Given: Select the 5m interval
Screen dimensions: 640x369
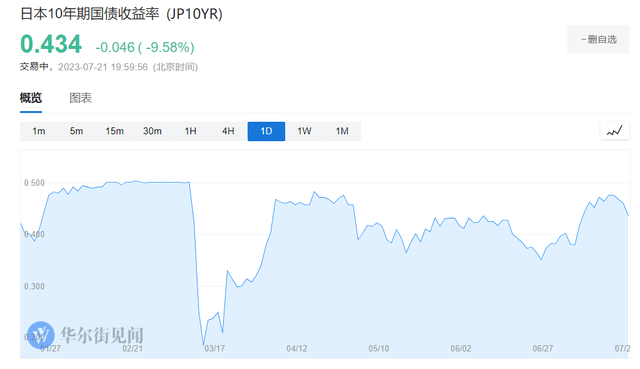Looking at the screenshot, I should point(76,131).
